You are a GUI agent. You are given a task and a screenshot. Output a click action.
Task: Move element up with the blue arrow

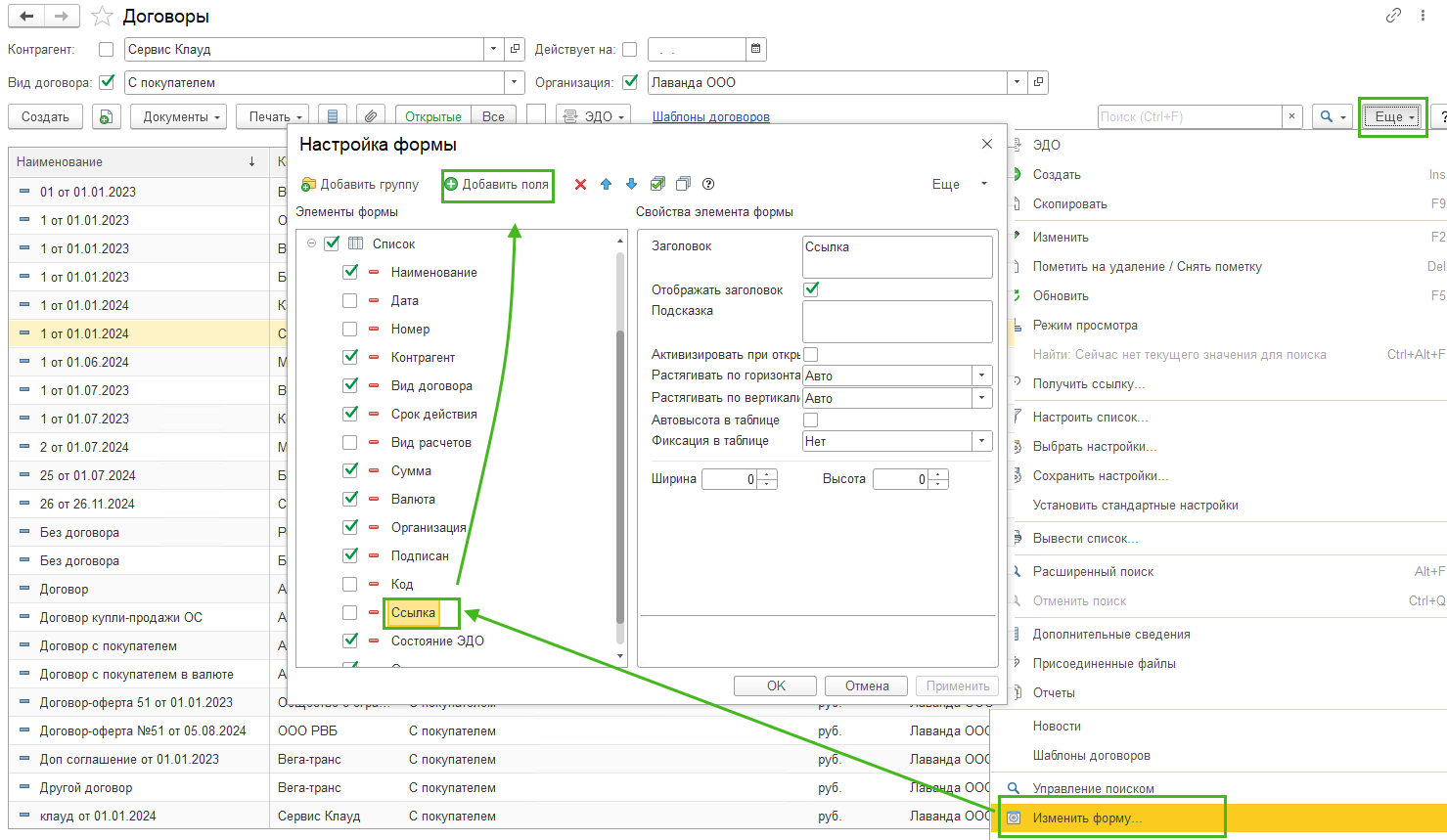606,184
